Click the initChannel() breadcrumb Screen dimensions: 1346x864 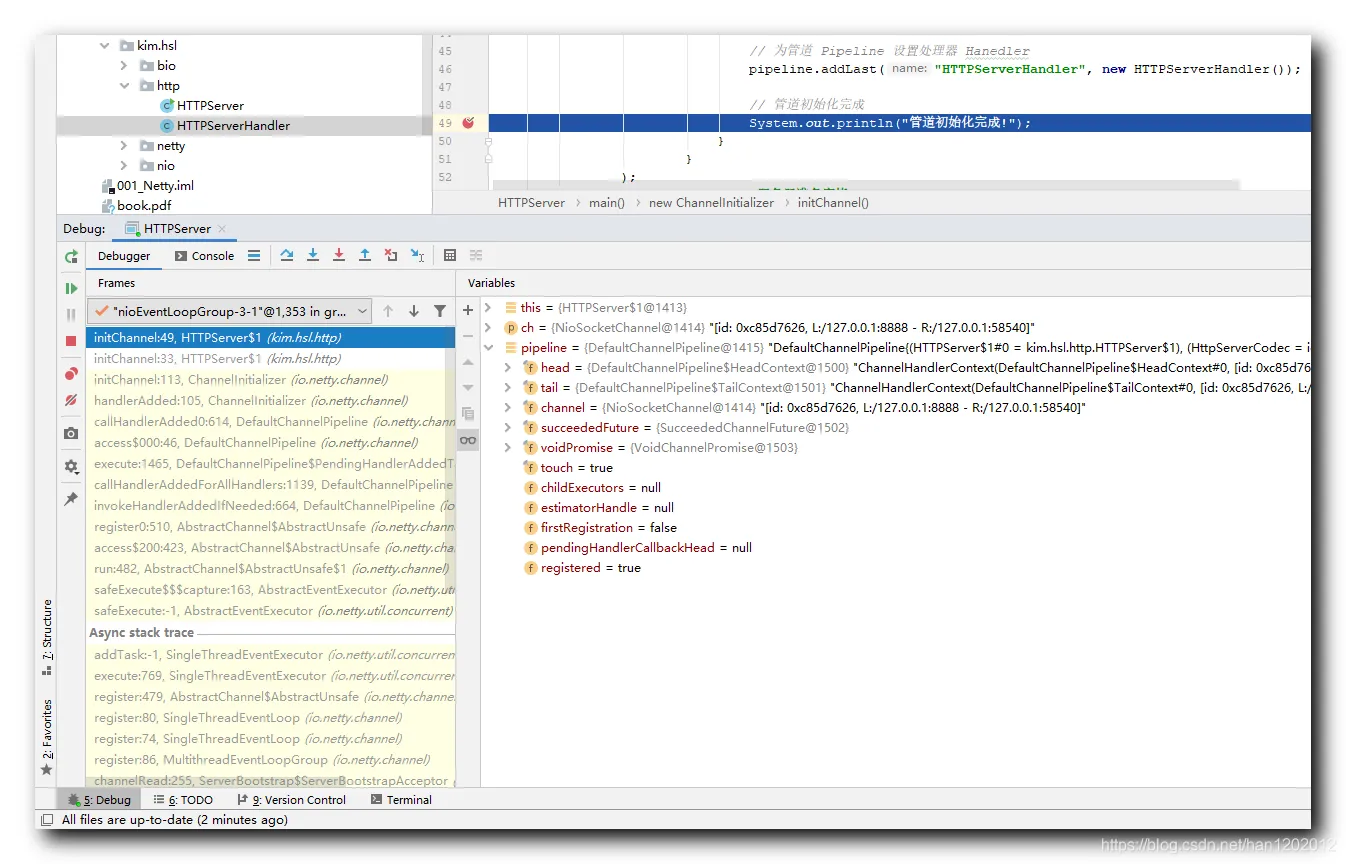click(x=833, y=202)
